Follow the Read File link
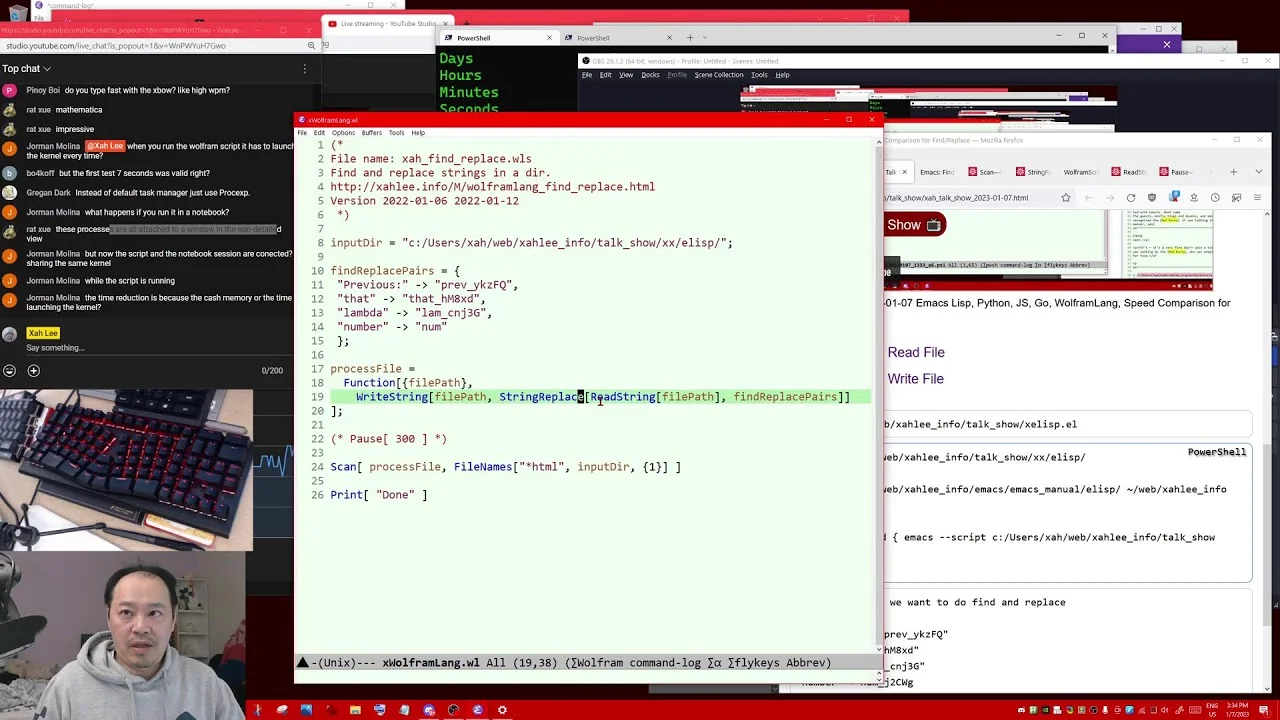This screenshot has width=1280, height=720. 916,352
